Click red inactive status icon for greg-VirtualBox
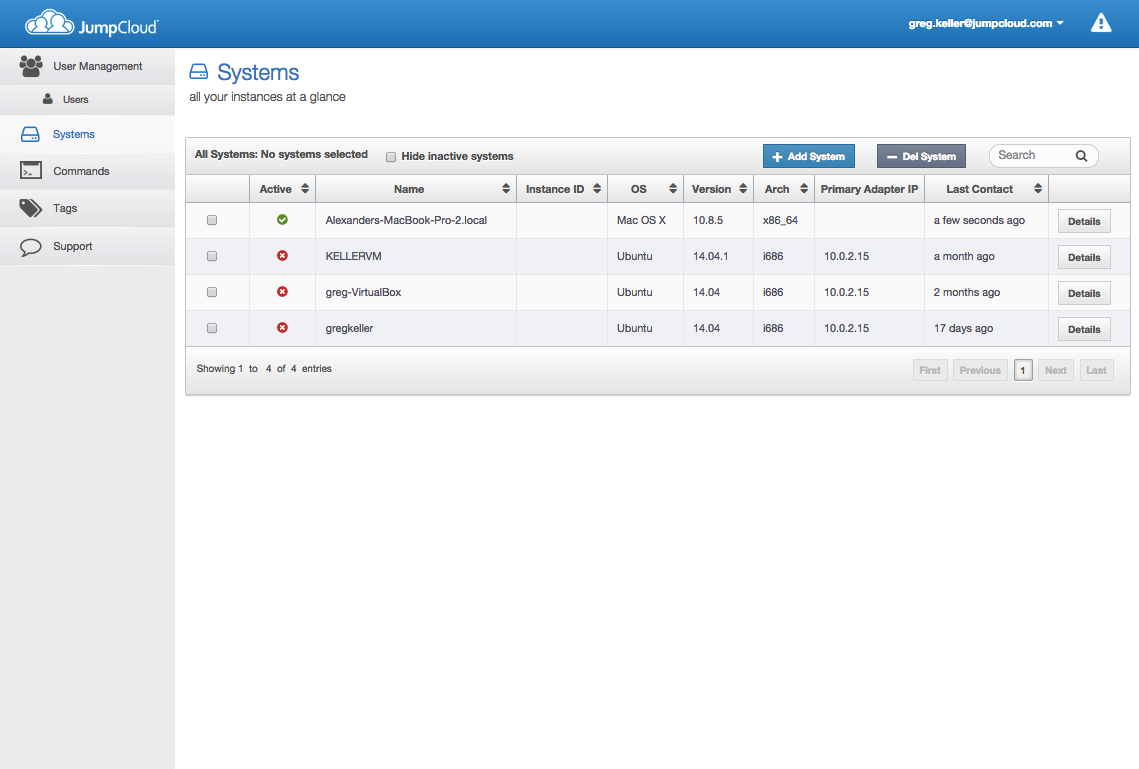Image resolution: width=1139 pixels, height=769 pixels. coord(283,292)
